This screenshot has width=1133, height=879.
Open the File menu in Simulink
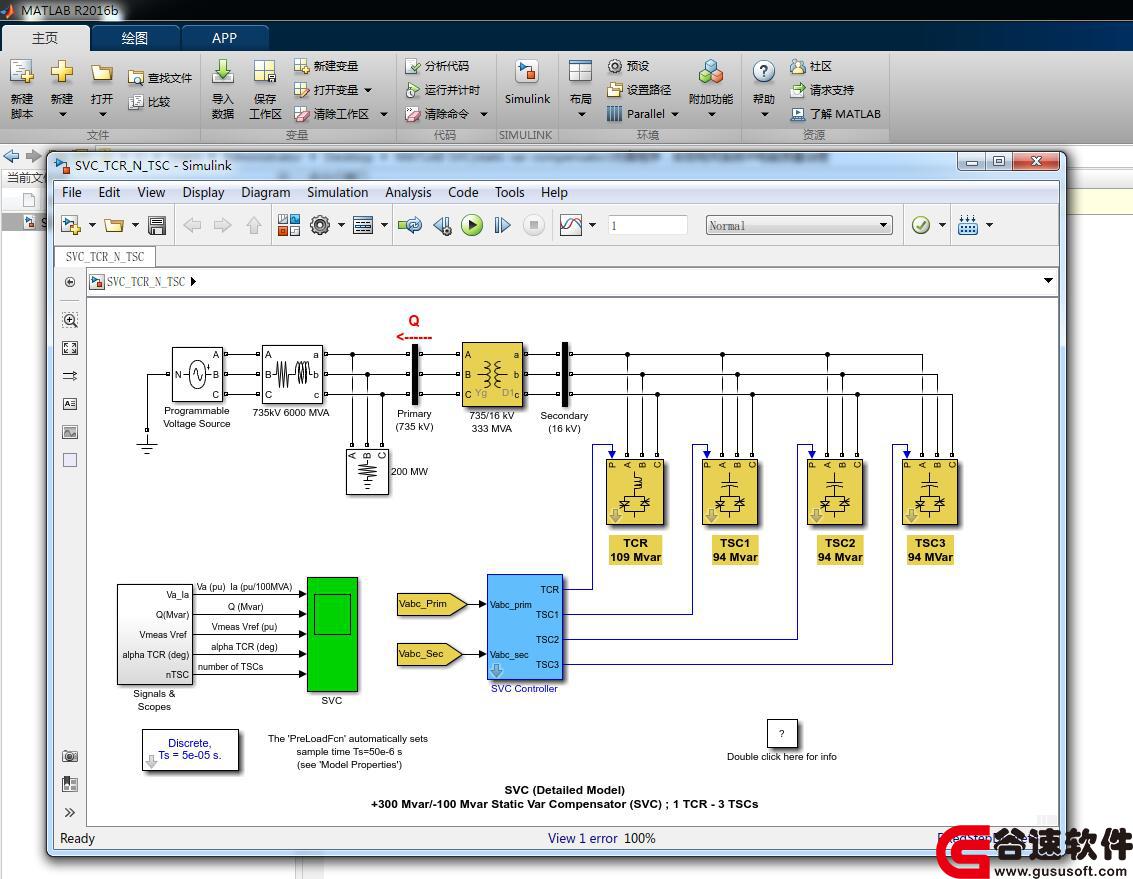(72, 192)
